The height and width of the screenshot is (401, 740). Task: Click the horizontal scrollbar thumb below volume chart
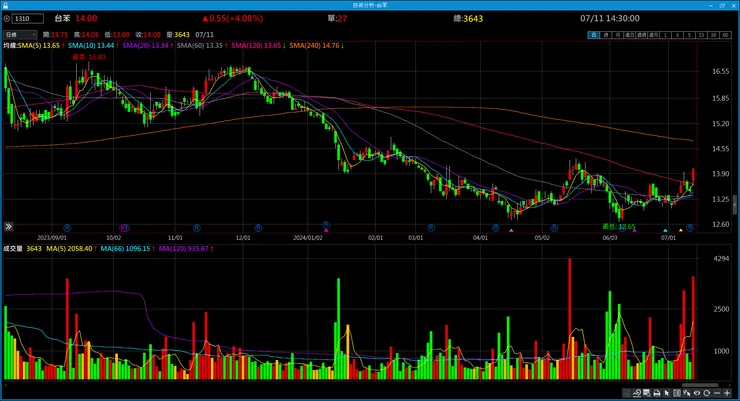coord(700,385)
